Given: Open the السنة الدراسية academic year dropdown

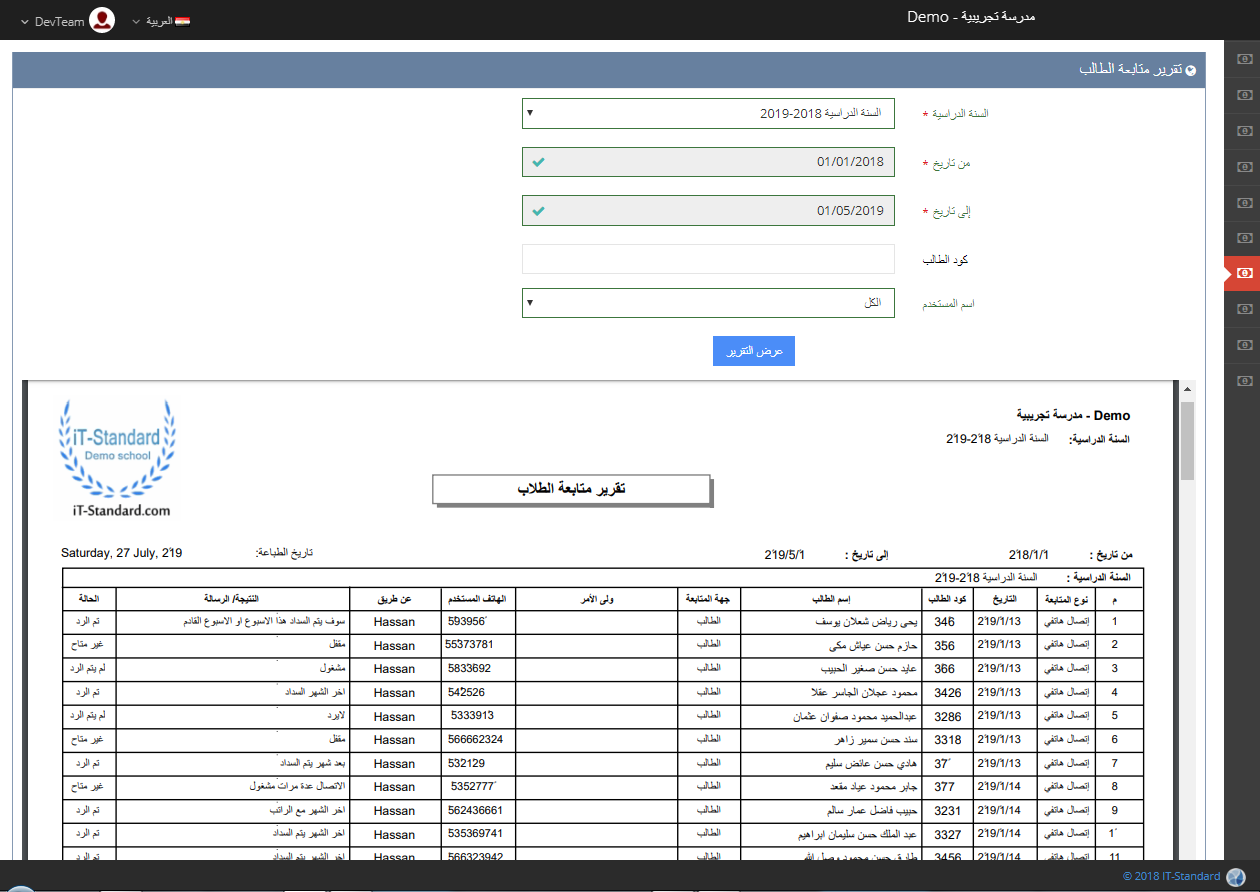Looking at the screenshot, I should 708,113.
